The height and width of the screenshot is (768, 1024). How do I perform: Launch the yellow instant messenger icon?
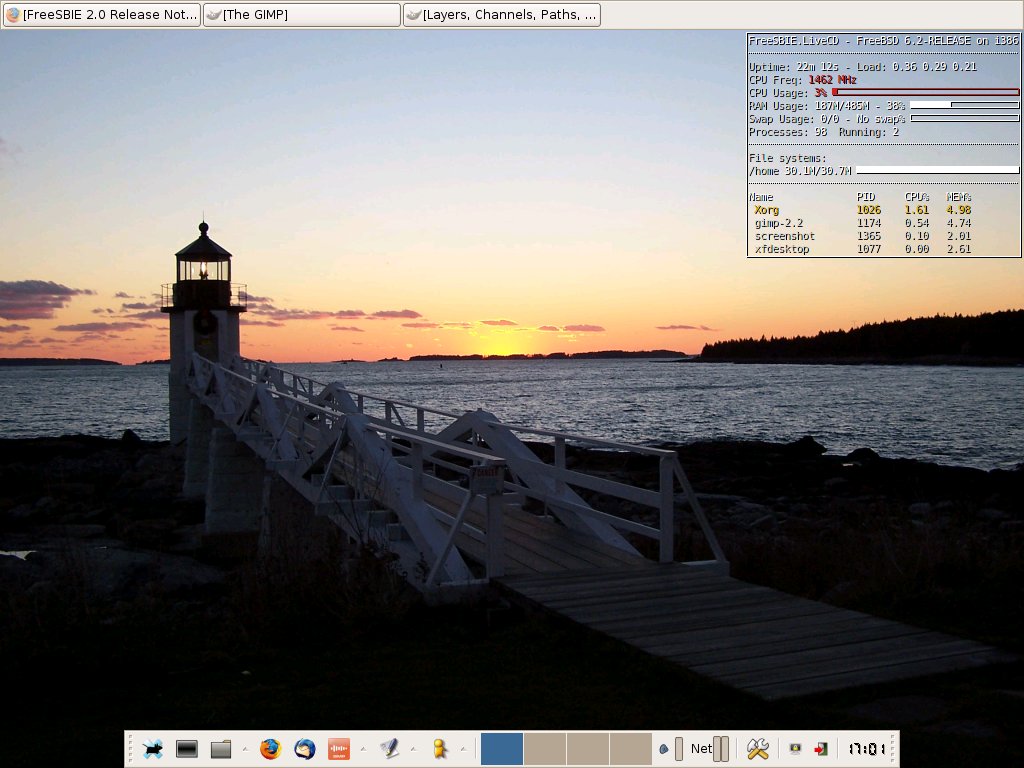(x=438, y=748)
